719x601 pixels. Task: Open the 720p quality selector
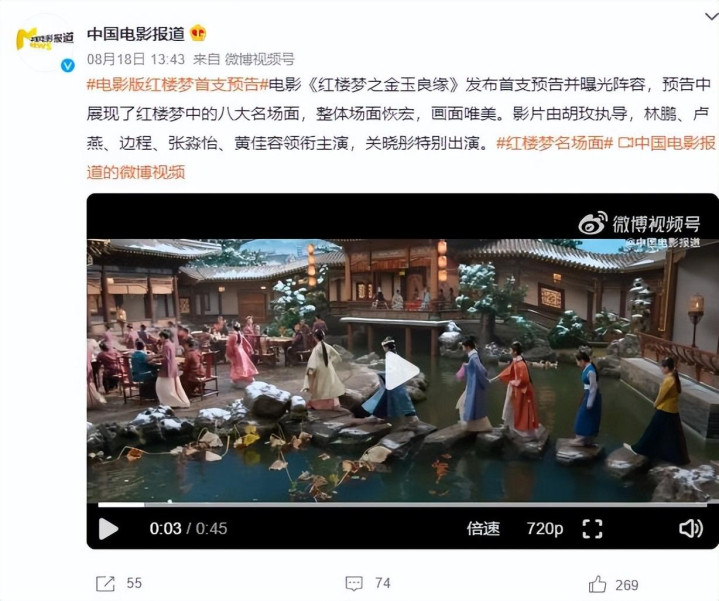(544, 529)
